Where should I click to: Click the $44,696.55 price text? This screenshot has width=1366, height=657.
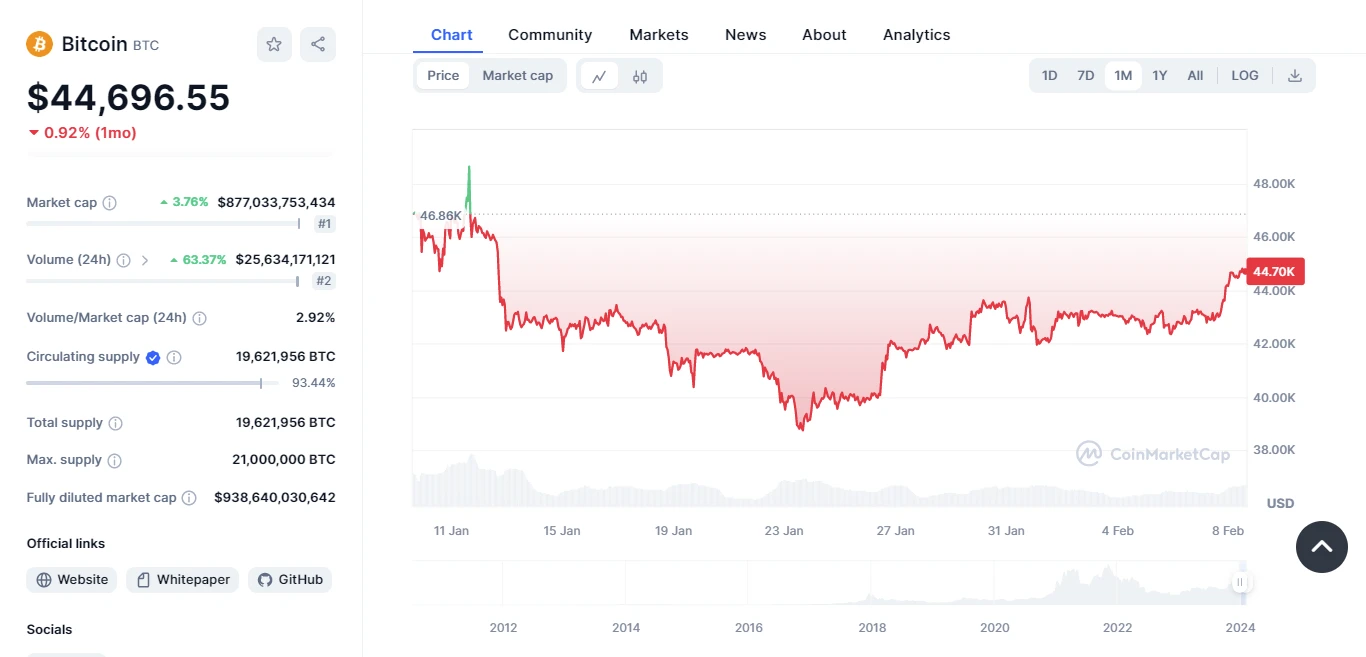tap(128, 97)
